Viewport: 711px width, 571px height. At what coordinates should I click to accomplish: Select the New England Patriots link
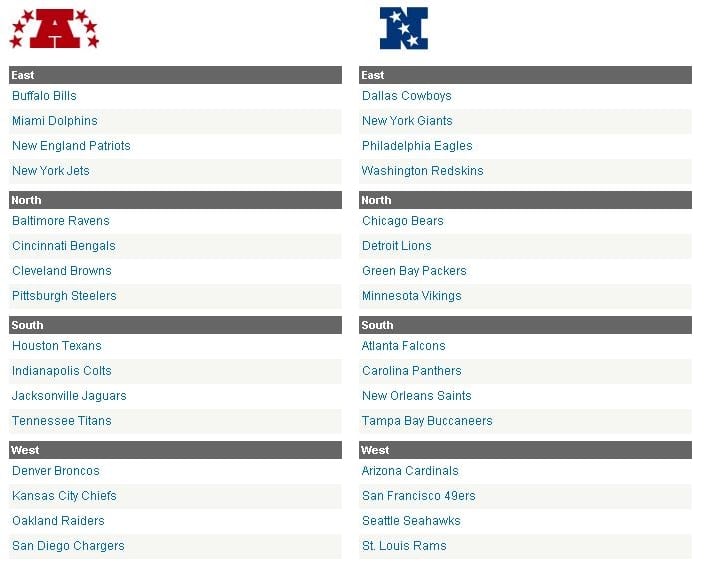coord(71,146)
